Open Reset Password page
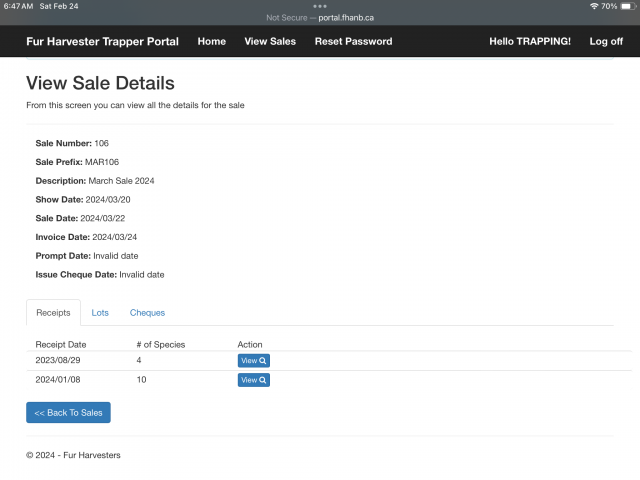Screen dimensions: 640x480 click(353, 41)
